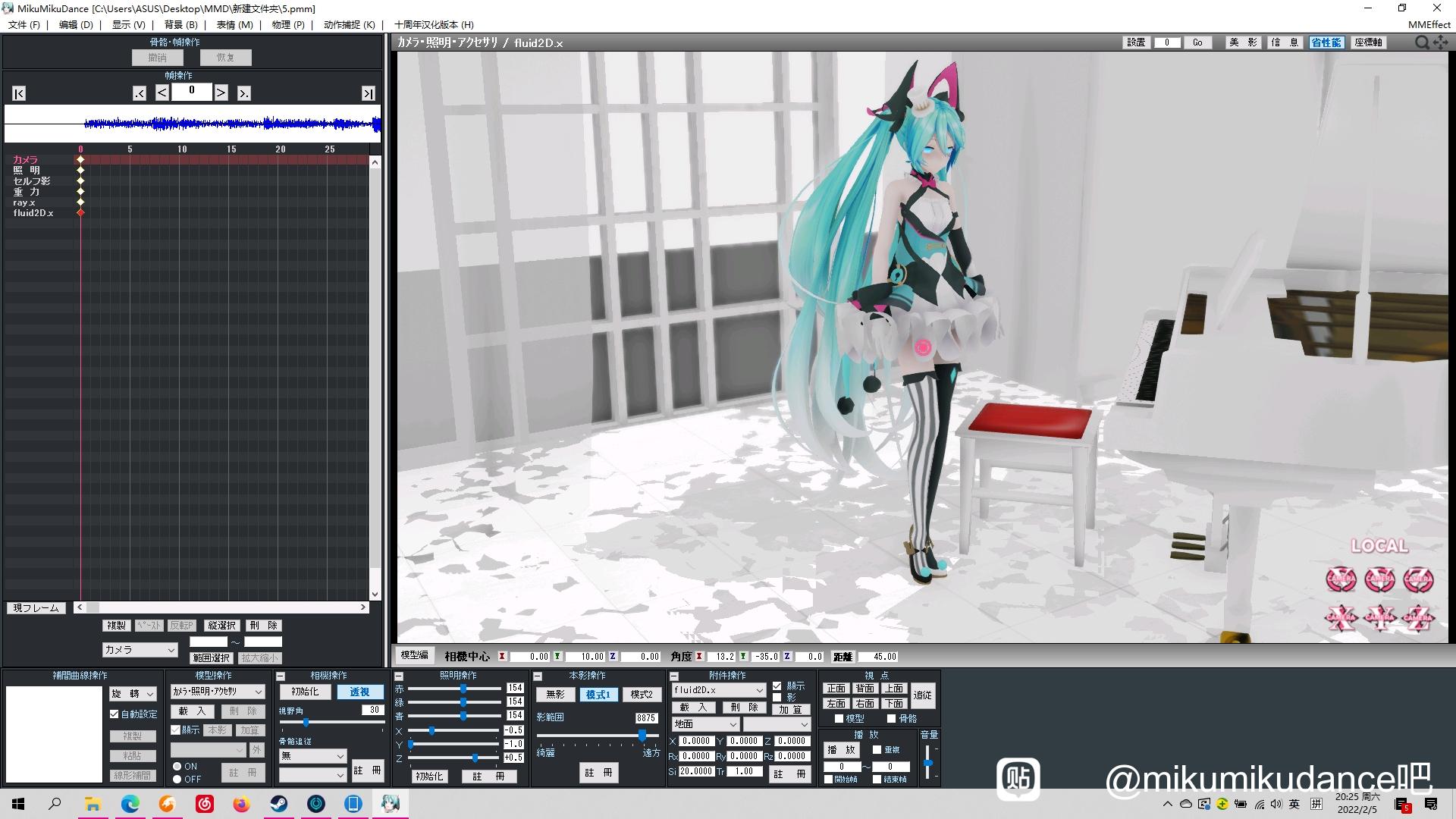Enable 骨骼 checkbox in view panel
This screenshot has width=1456, height=819.
point(891,718)
